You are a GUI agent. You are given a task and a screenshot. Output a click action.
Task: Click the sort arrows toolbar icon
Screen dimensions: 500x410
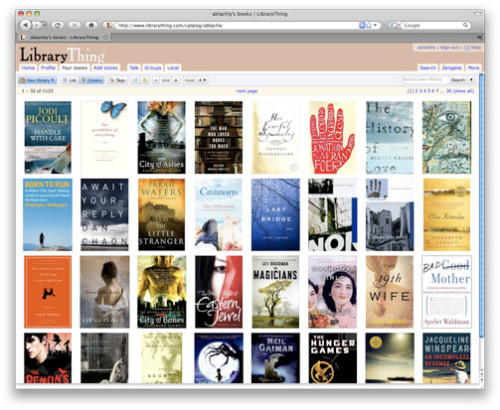click(136, 80)
